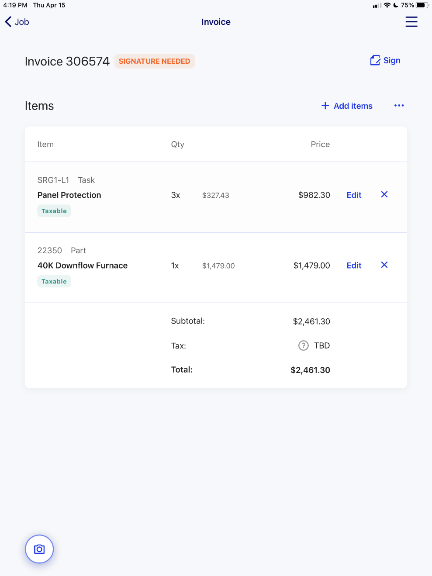Click the Taxable tag under Panel Protection
Screen dimensions: 432x576
[x=54, y=211]
